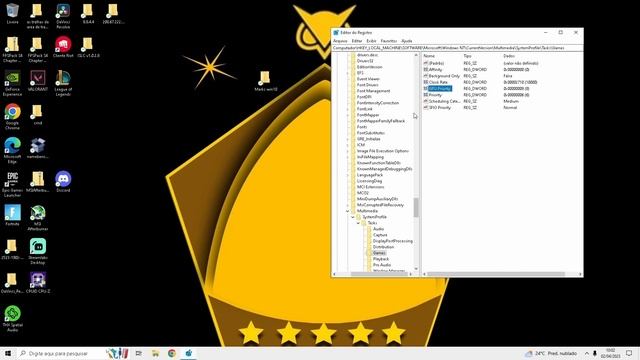Open the CPUID CPU-Z shortcut
The height and width of the screenshot is (360, 640).
(x=38, y=283)
